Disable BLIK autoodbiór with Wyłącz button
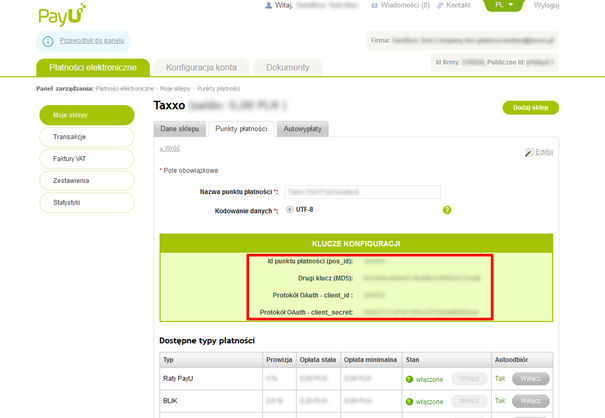605x418 pixels. [x=531, y=401]
